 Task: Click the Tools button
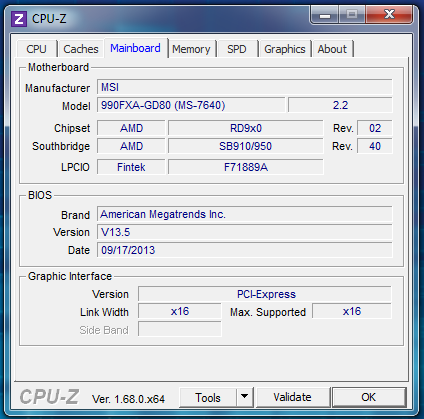click(208, 397)
